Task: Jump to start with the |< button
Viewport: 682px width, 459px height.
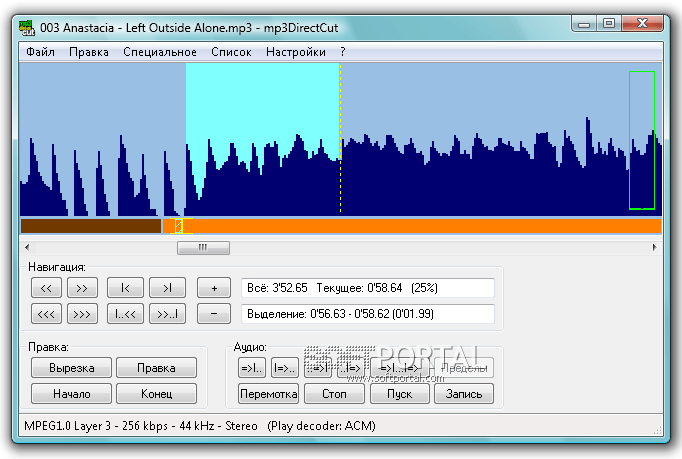Action: pos(125,288)
